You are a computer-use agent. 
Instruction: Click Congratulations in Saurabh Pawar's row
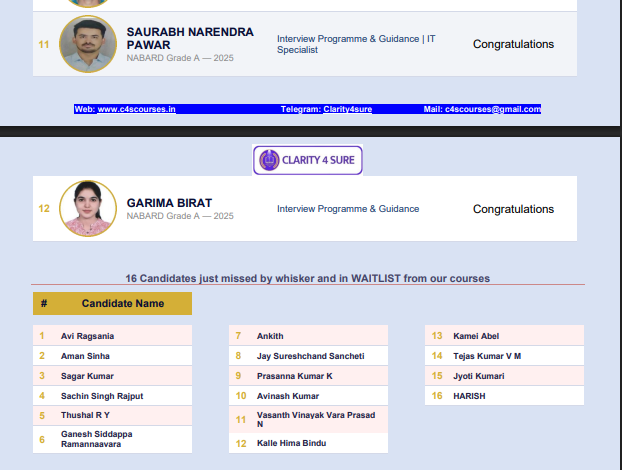513,44
